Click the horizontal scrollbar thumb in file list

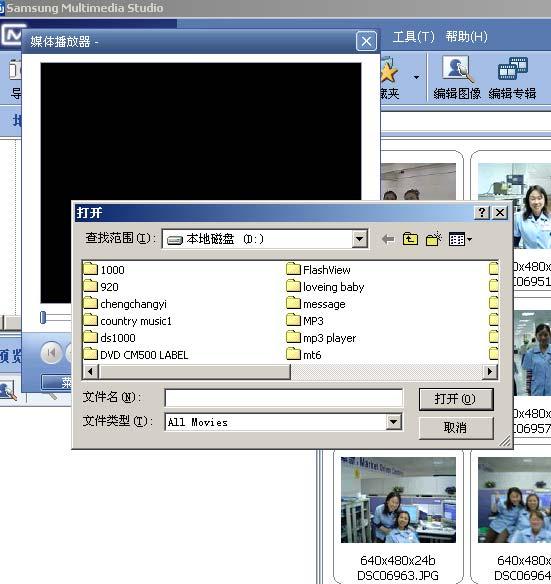pyautogui.click(x=194, y=371)
